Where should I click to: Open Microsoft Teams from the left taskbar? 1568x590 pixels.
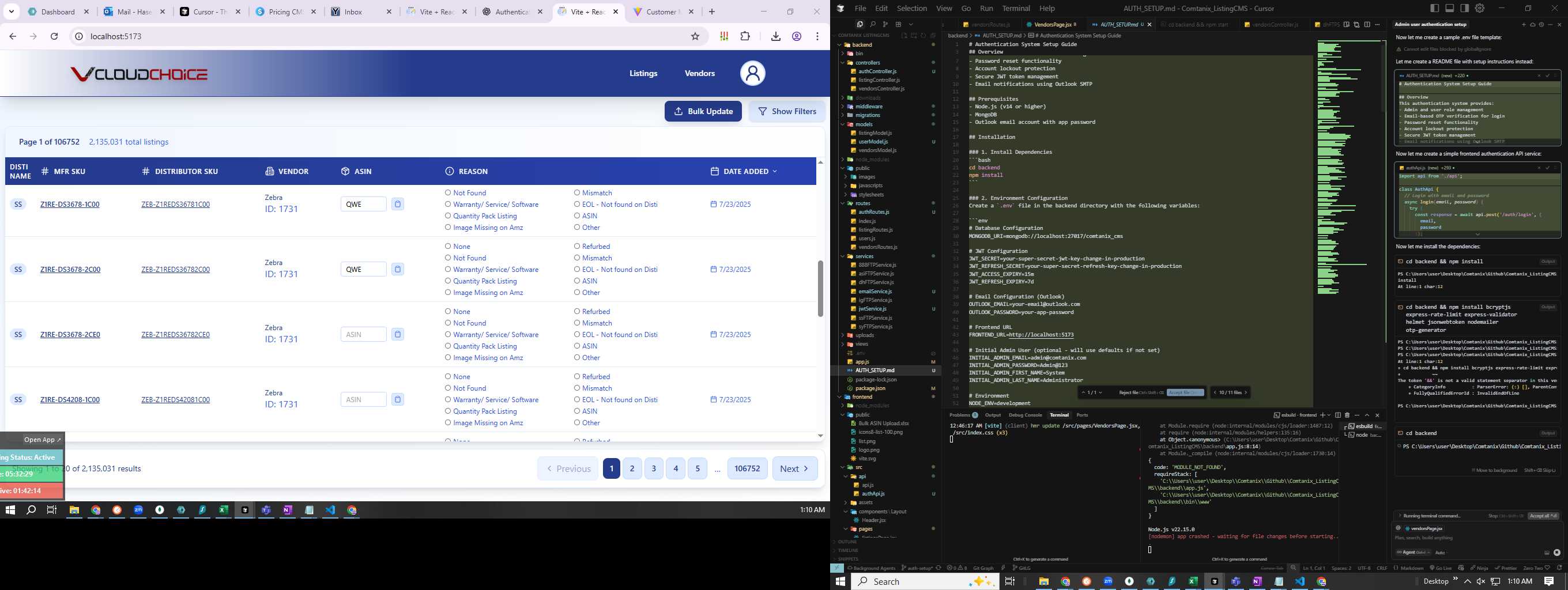pos(266,510)
